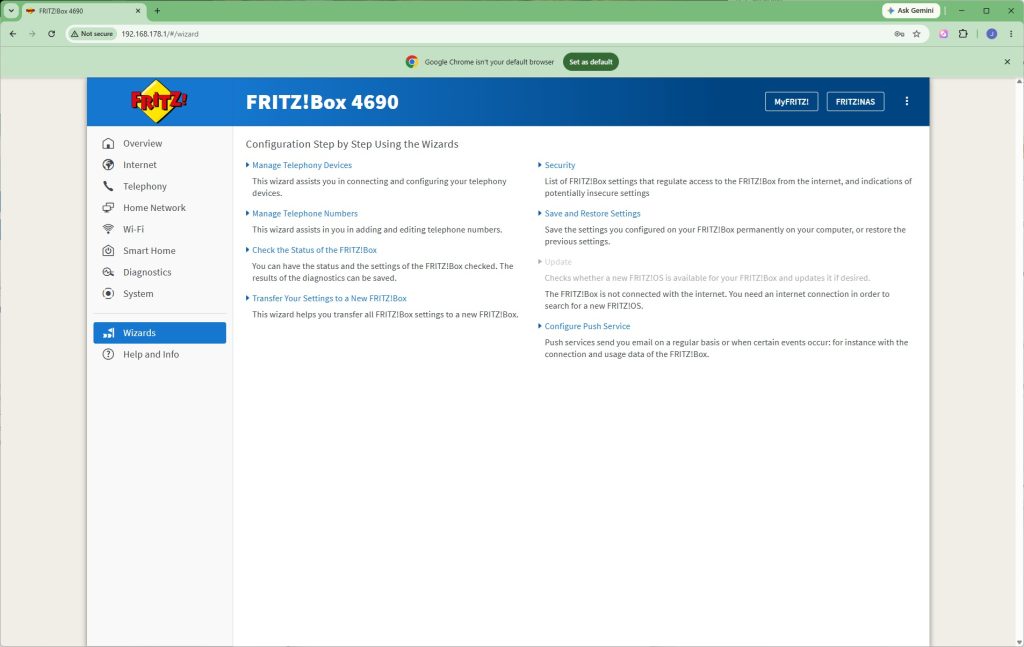Open the Overview menu item
1024x647 pixels.
[x=159, y=144]
